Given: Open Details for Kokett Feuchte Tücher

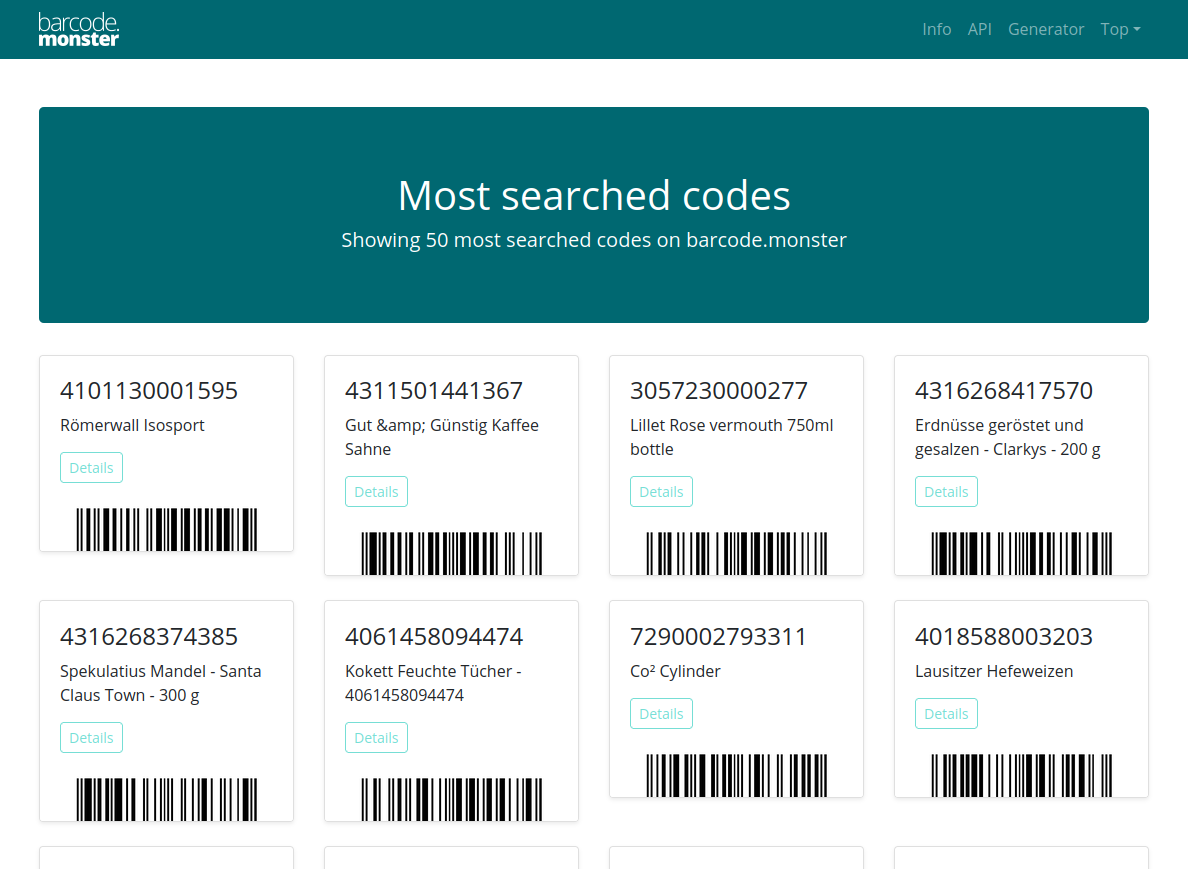Looking at the screenshot, I should (377, 738).
